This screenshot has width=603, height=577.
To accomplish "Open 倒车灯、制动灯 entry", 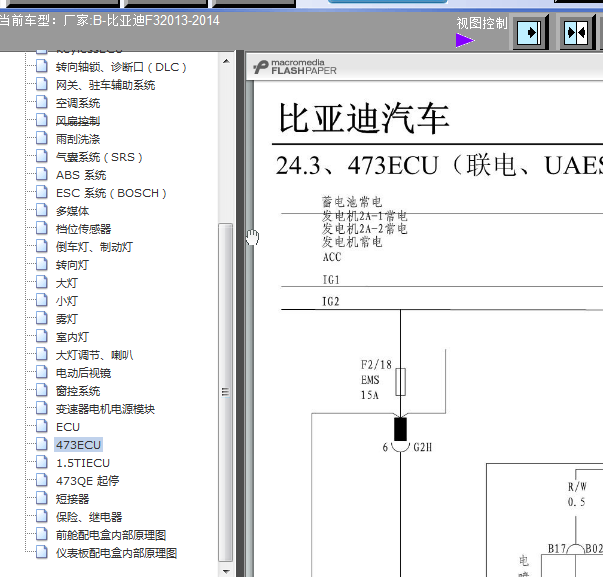I will click(94, 247).
